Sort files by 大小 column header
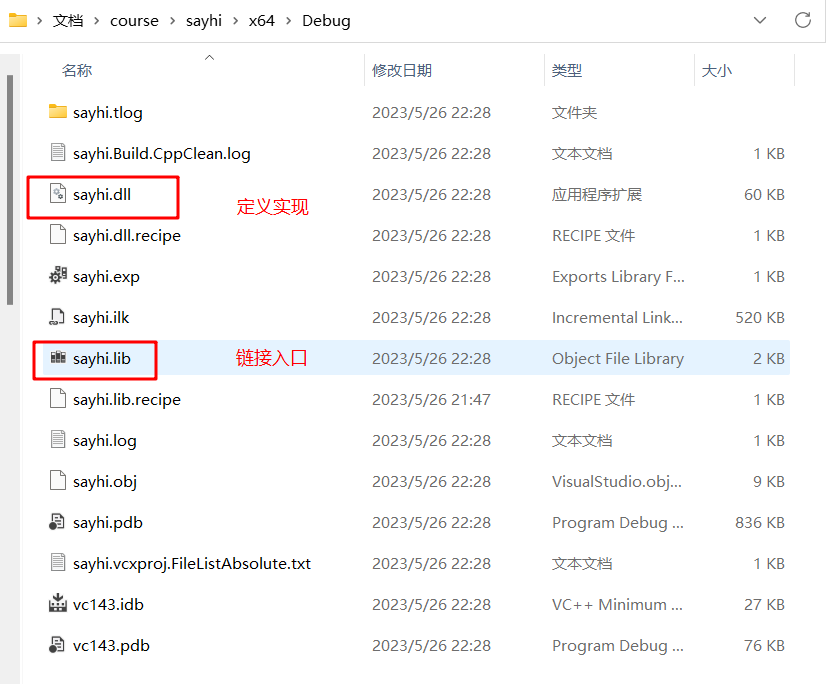 point(717,70)
